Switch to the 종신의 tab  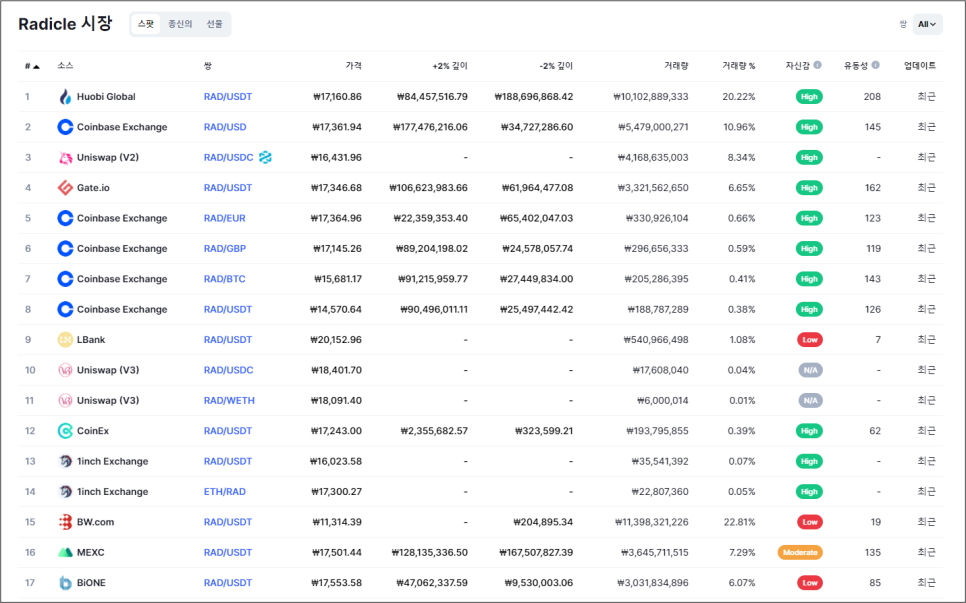180,24
